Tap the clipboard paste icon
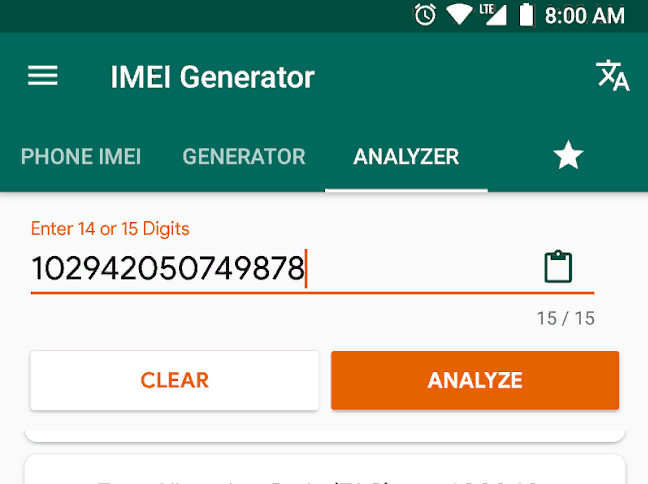This screenshot has width=648, height=484. tap(558, 267)
